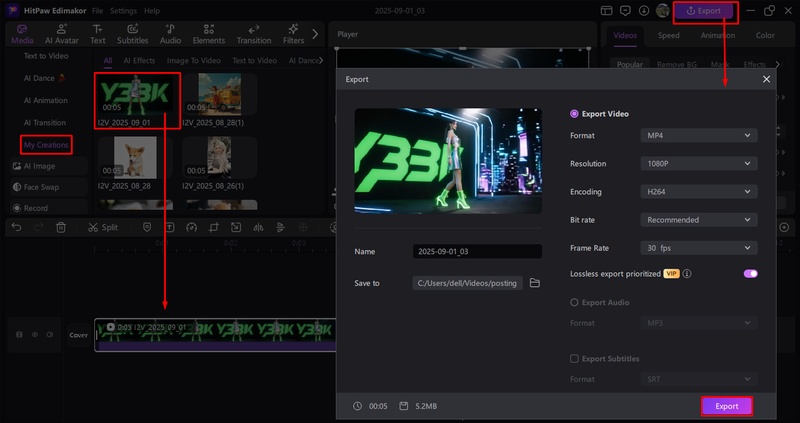Click the Export button in dialog footer

[x=727, y=406]
